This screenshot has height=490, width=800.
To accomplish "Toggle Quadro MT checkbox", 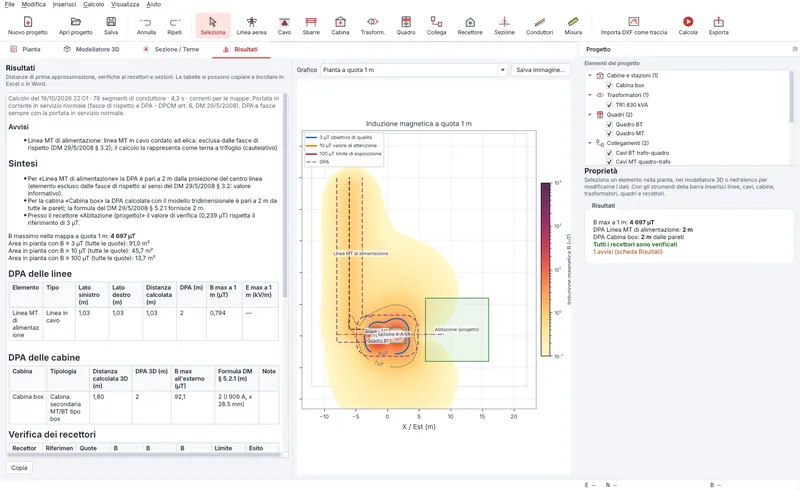I will [609, 133].
